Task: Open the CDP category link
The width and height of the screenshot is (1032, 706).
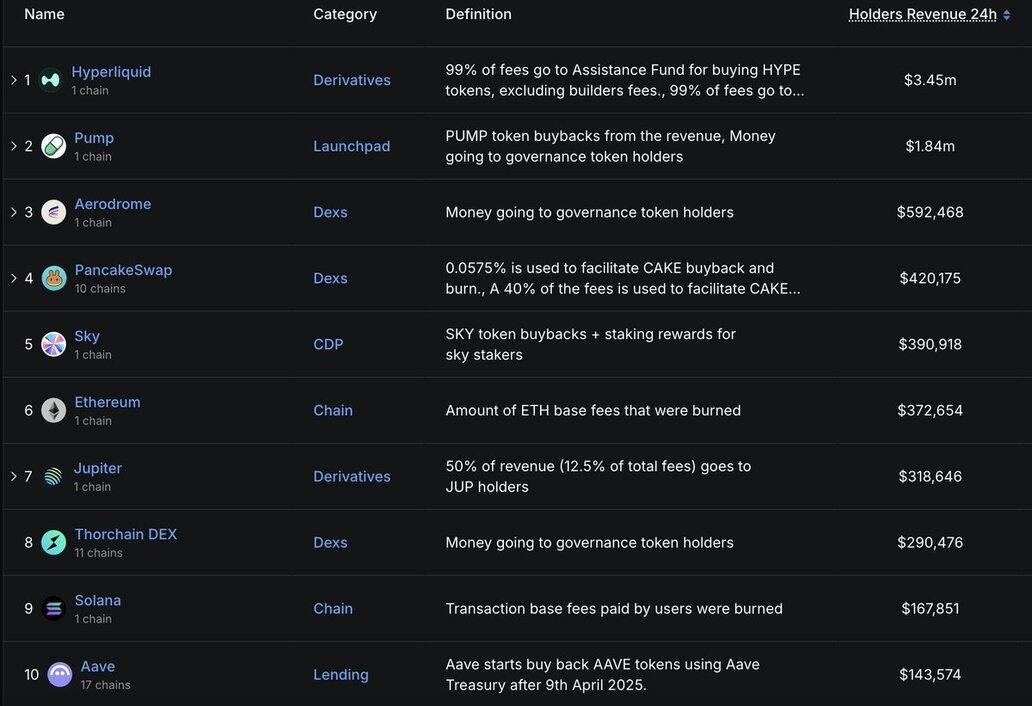Action: 328,344
